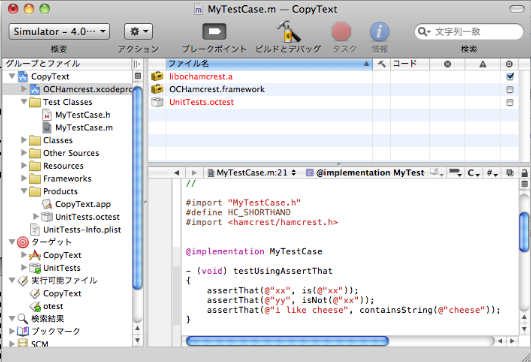Click the Bookmarks book icon

click(x=23, y=331)
